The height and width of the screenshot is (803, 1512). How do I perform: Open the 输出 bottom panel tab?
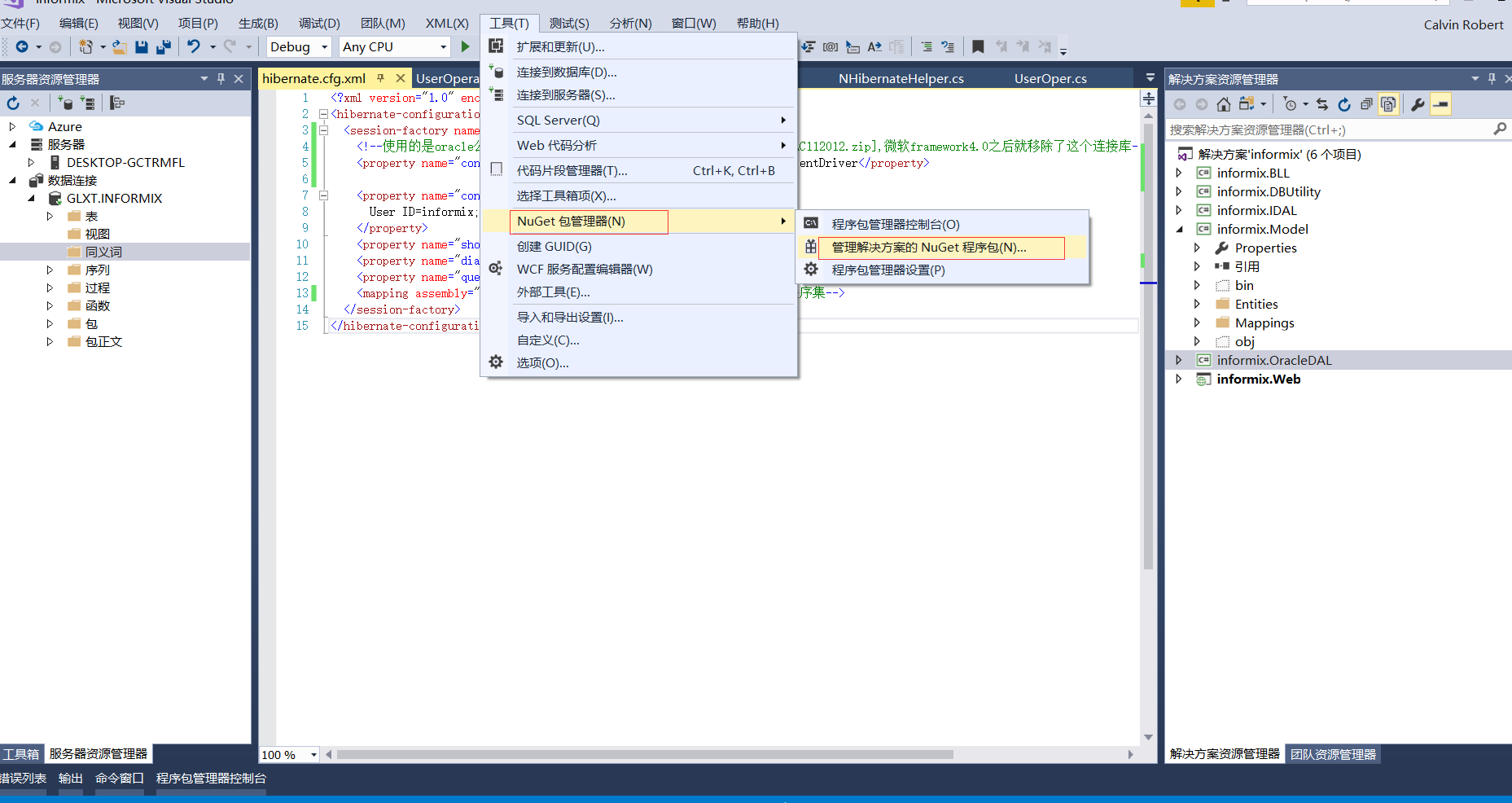(71, 778)
